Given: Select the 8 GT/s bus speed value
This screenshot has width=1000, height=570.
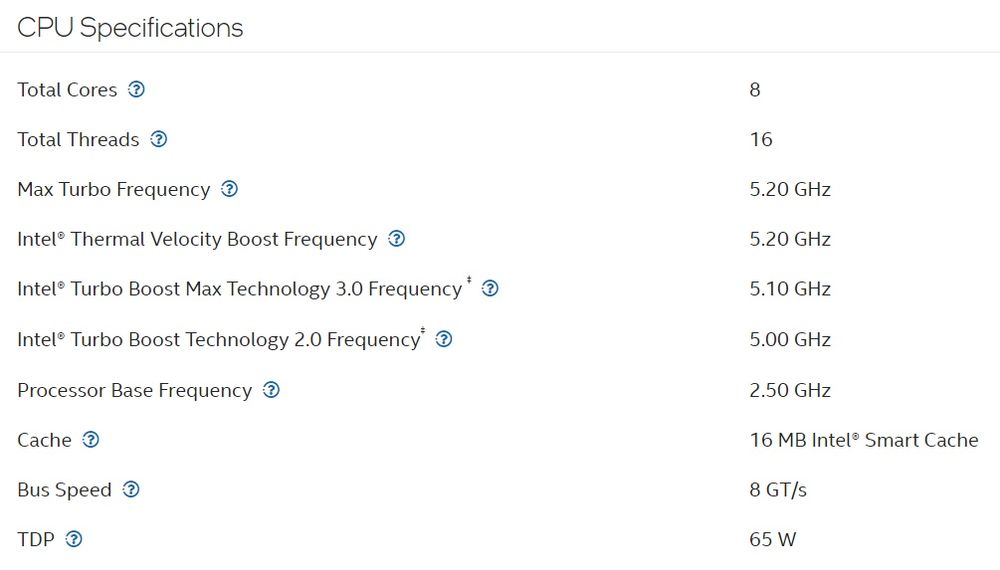Looking at the screenshot, I should 777,490.
